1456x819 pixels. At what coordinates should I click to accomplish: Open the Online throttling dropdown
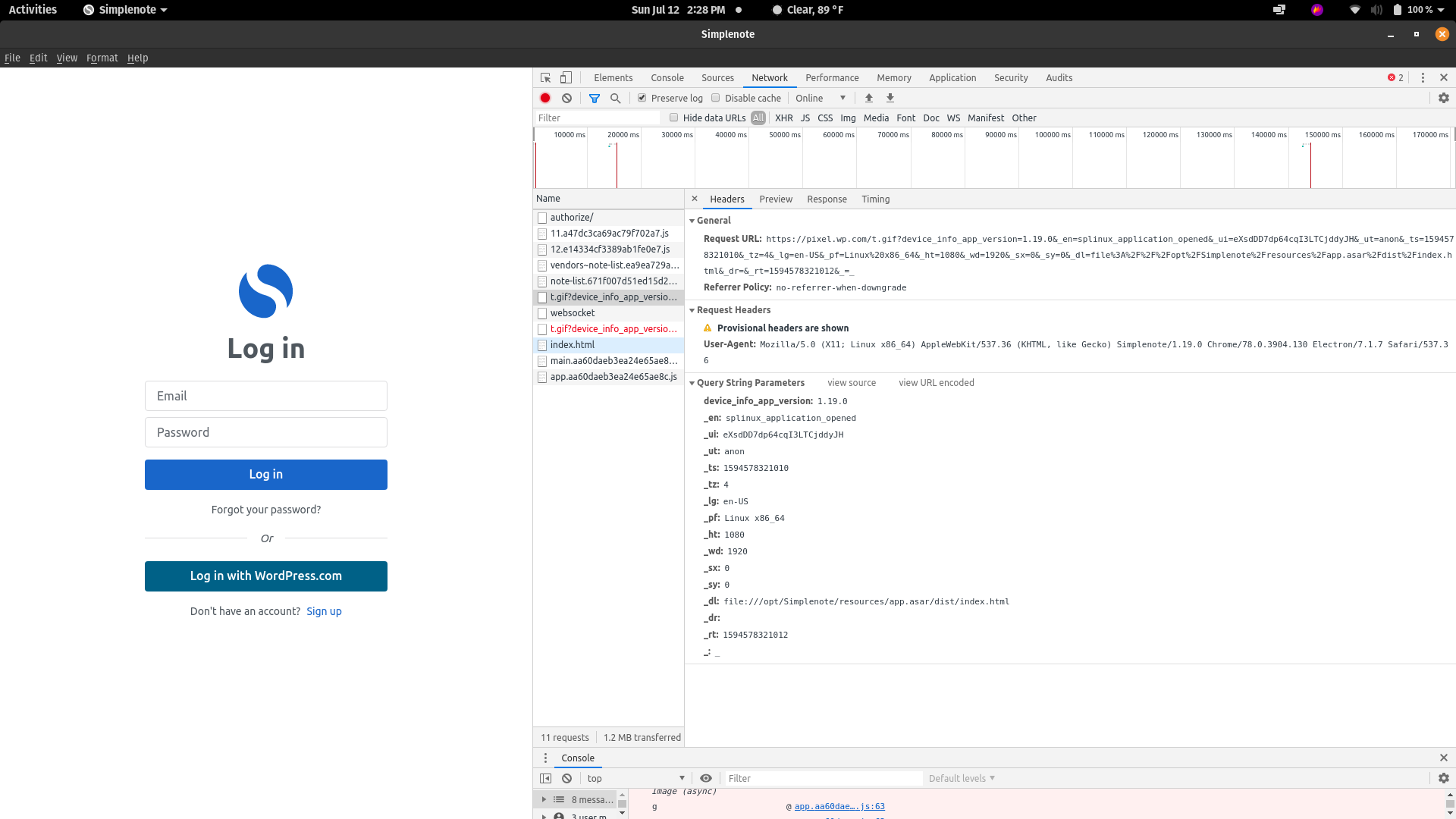pyautogui.click(x=821, y=98)
